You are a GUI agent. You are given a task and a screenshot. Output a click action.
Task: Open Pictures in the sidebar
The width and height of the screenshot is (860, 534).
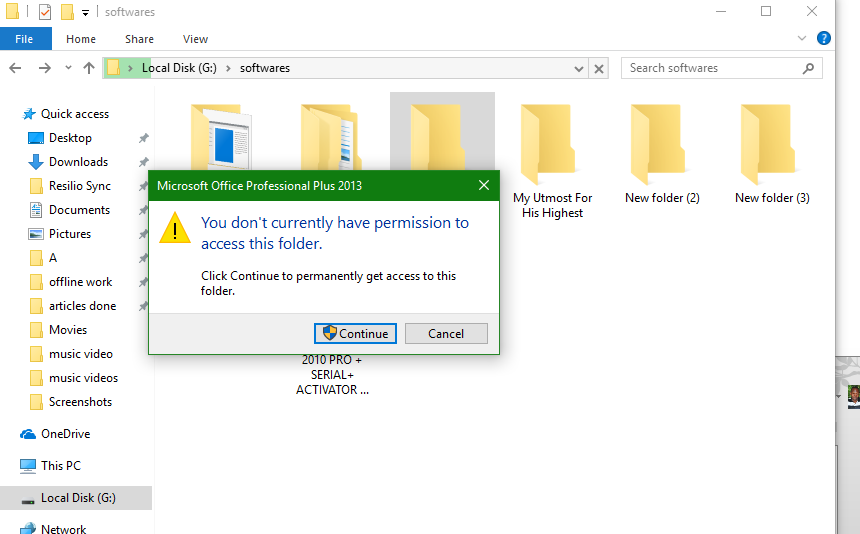[x=70, y=234]
